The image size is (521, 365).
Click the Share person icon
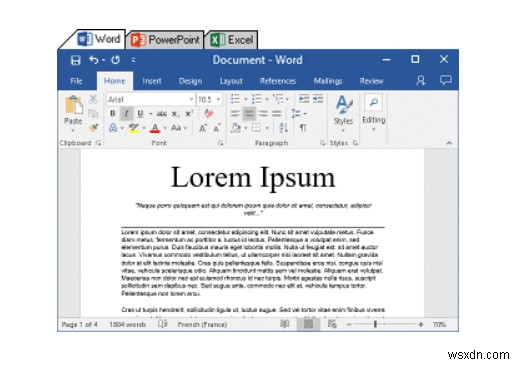[x=421, y=80]
